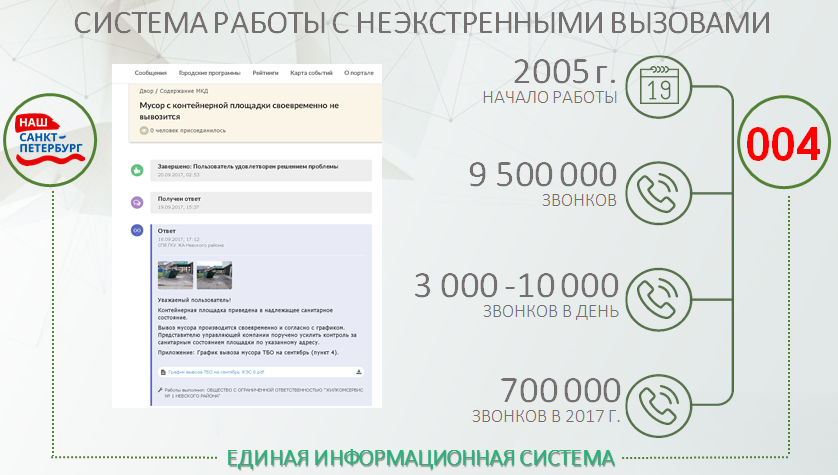The image size is (838, 475).
Task: Open the Городские программы menu item
Action: click(x=208, y=73)
